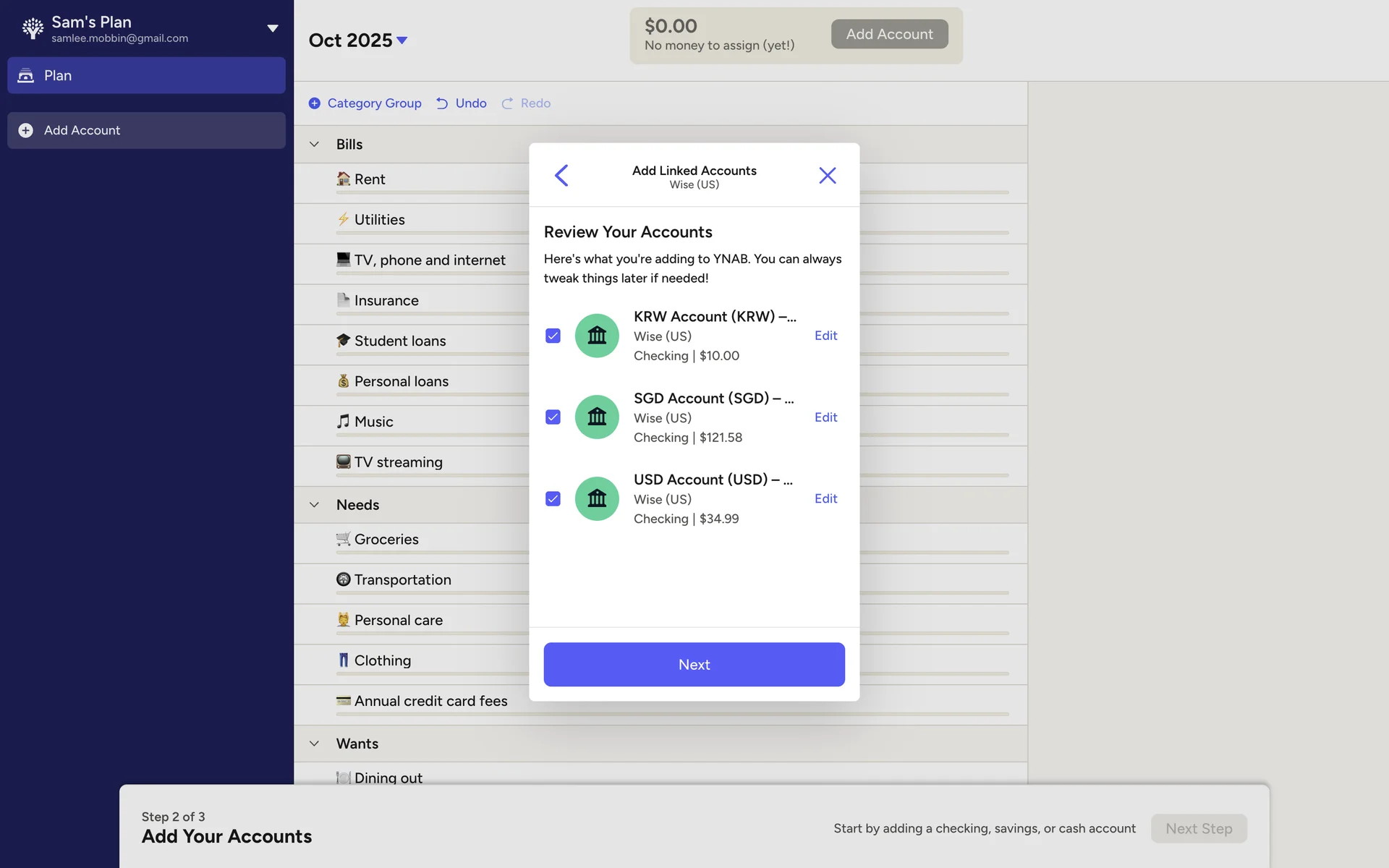Uncheck the USD Account checkbox
This screenshot has height=868, width=1389.
pos(553,498)
